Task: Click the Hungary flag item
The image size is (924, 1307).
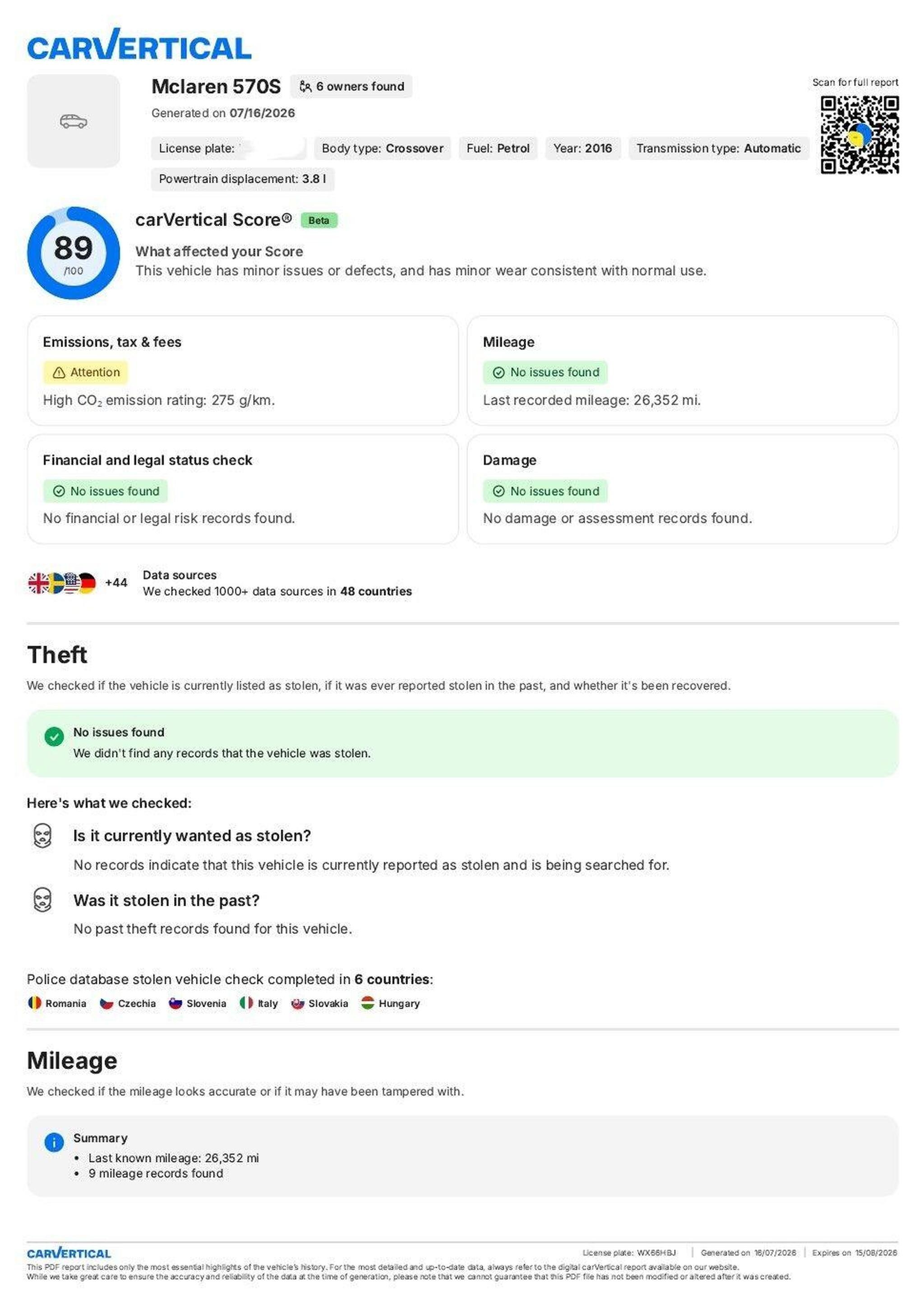Action: tap(390, 1003)
